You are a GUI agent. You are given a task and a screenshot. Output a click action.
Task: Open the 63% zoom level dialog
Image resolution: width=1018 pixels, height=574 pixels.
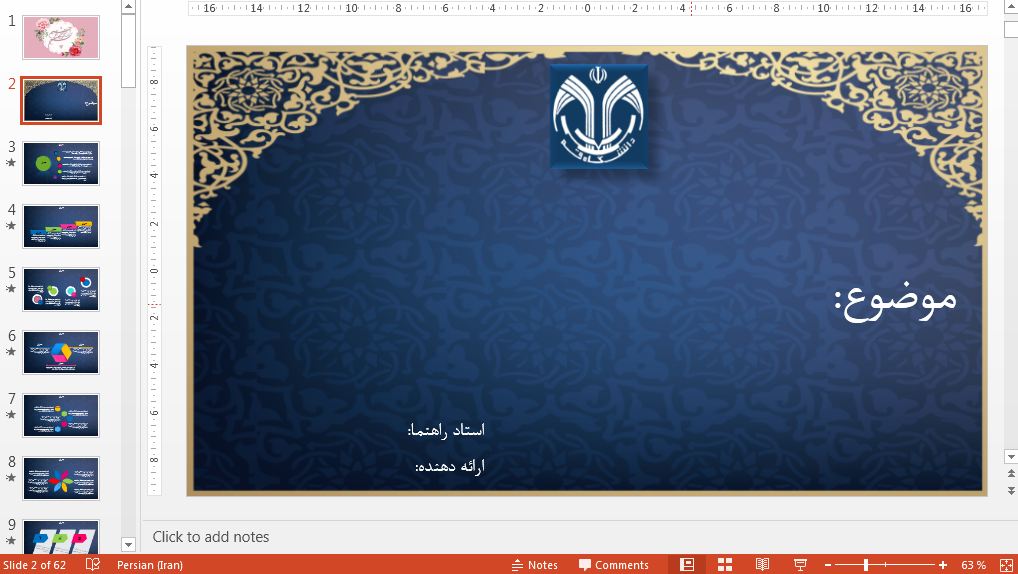973,565
